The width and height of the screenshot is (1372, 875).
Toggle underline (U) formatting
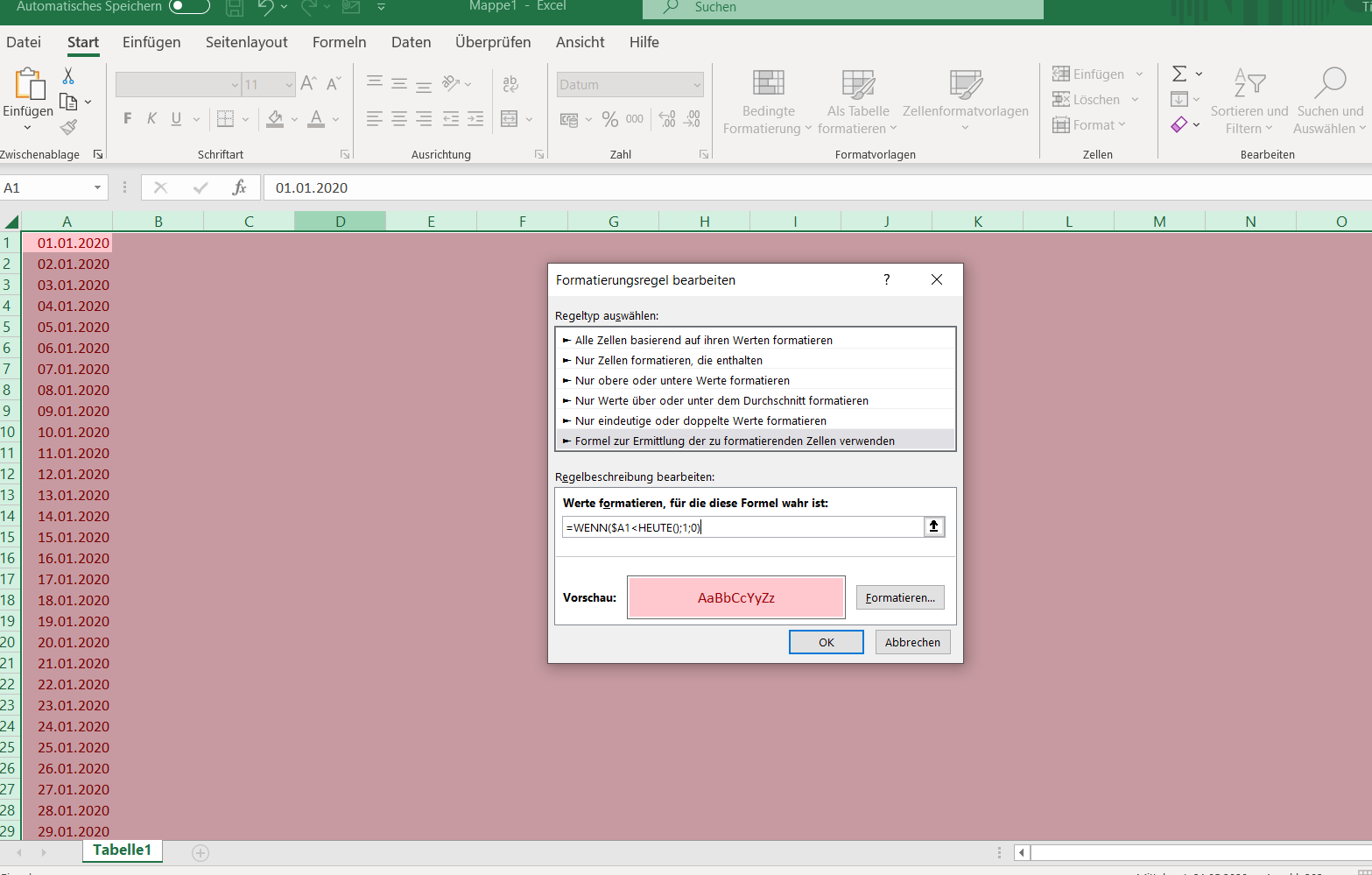tap(176, 118)
